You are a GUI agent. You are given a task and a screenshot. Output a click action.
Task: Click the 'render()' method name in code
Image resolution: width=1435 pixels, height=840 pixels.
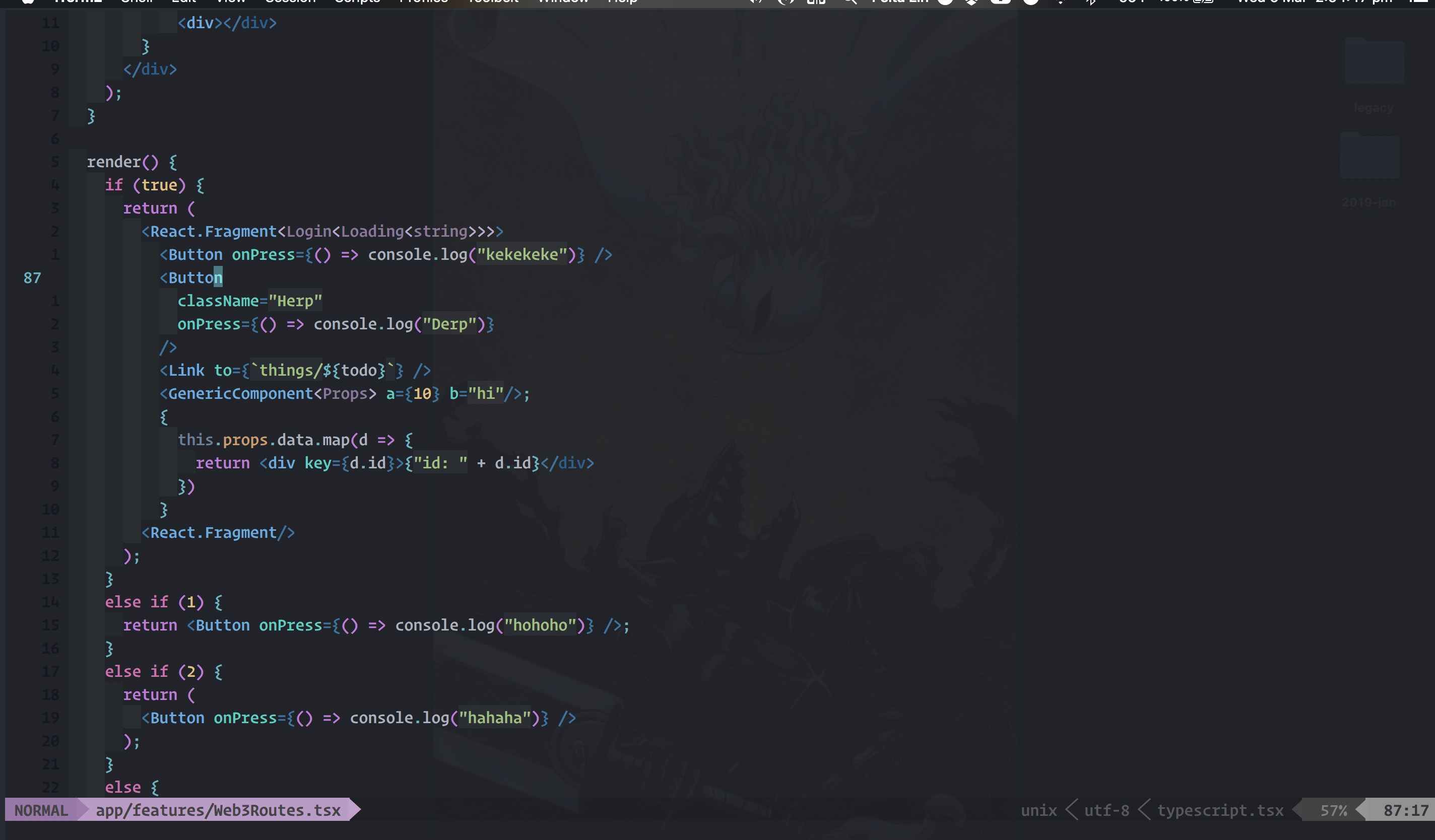click(113, 162)
